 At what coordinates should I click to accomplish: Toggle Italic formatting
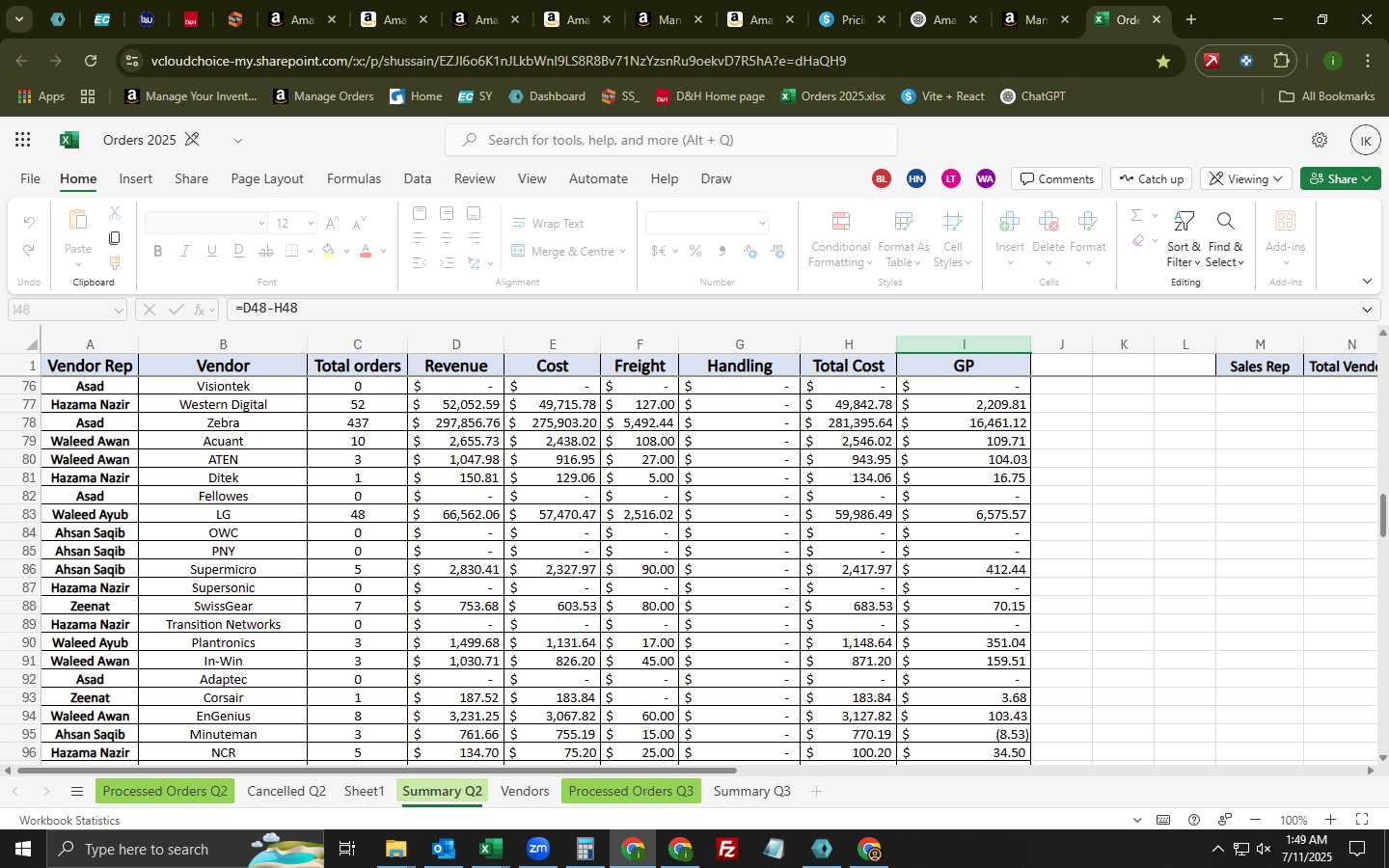(x=185, y=251)
